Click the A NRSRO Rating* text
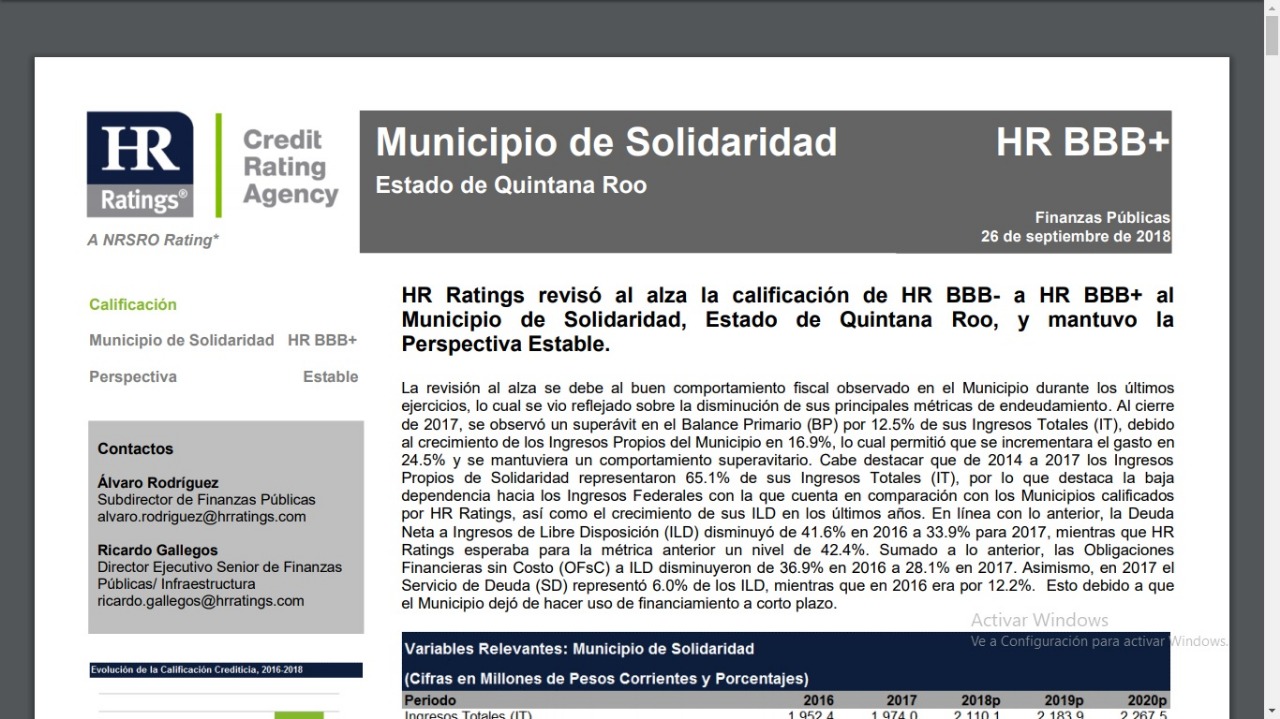1280x719 pixels. [x=153, y=240]
